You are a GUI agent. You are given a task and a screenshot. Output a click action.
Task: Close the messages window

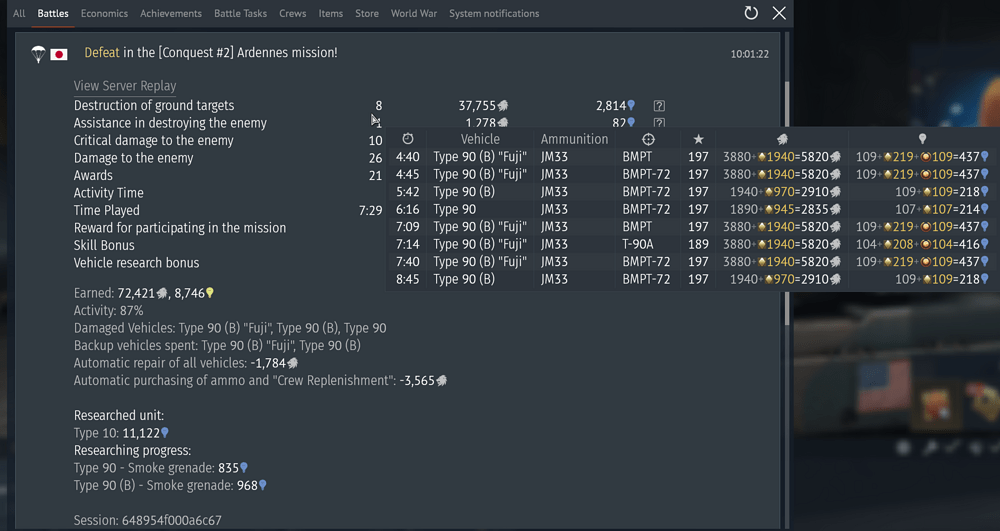779,13
